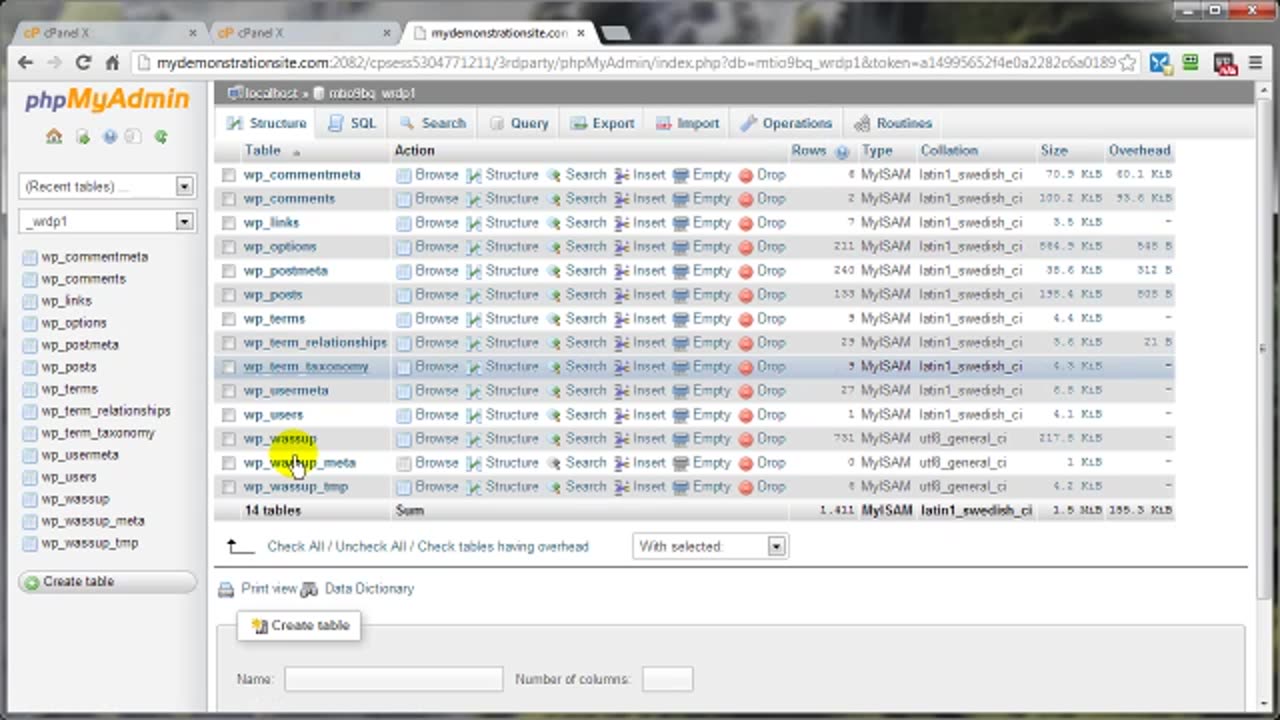Click Structure icon for wp_comments row

(474, 199)
